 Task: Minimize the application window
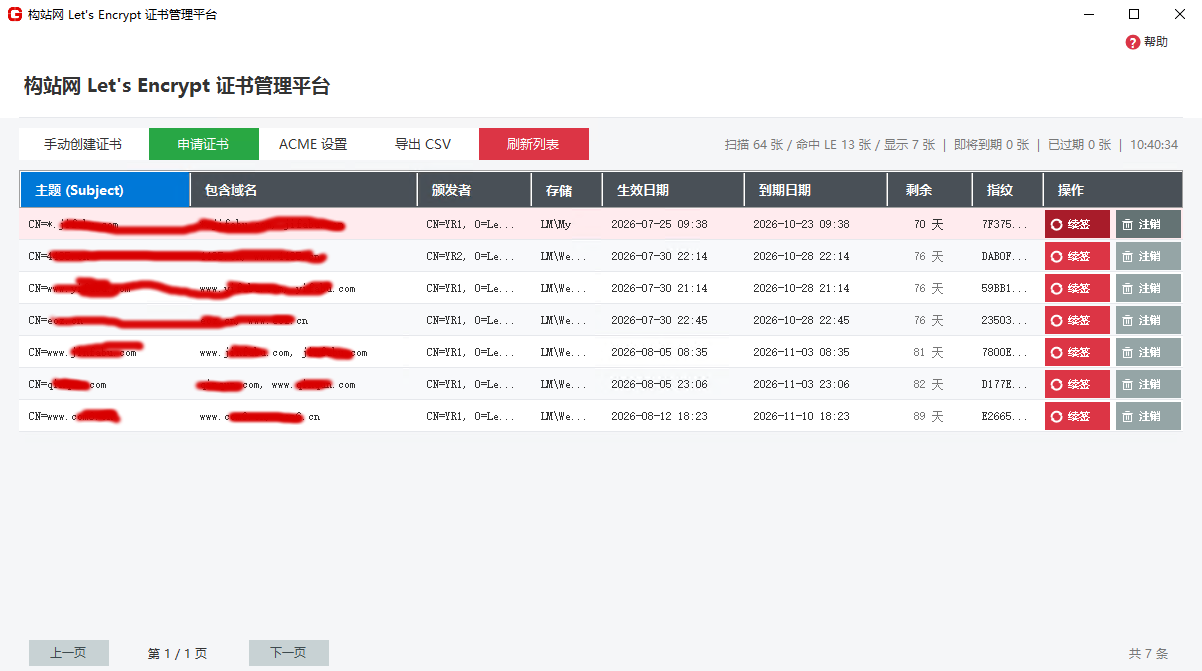pos(1088,14)
